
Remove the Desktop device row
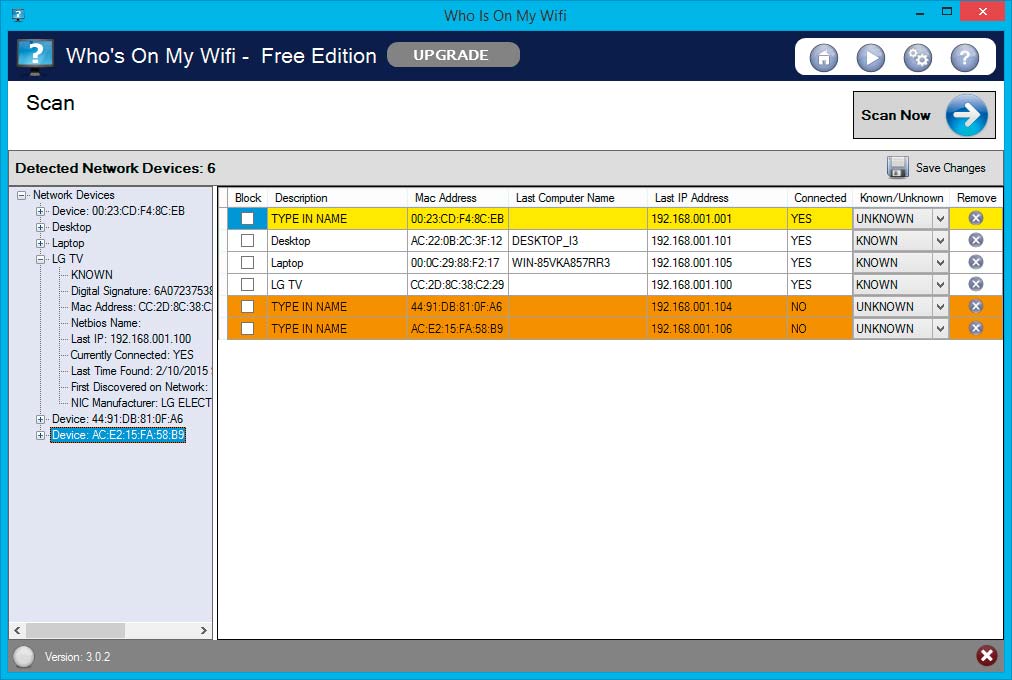[976, 240]
